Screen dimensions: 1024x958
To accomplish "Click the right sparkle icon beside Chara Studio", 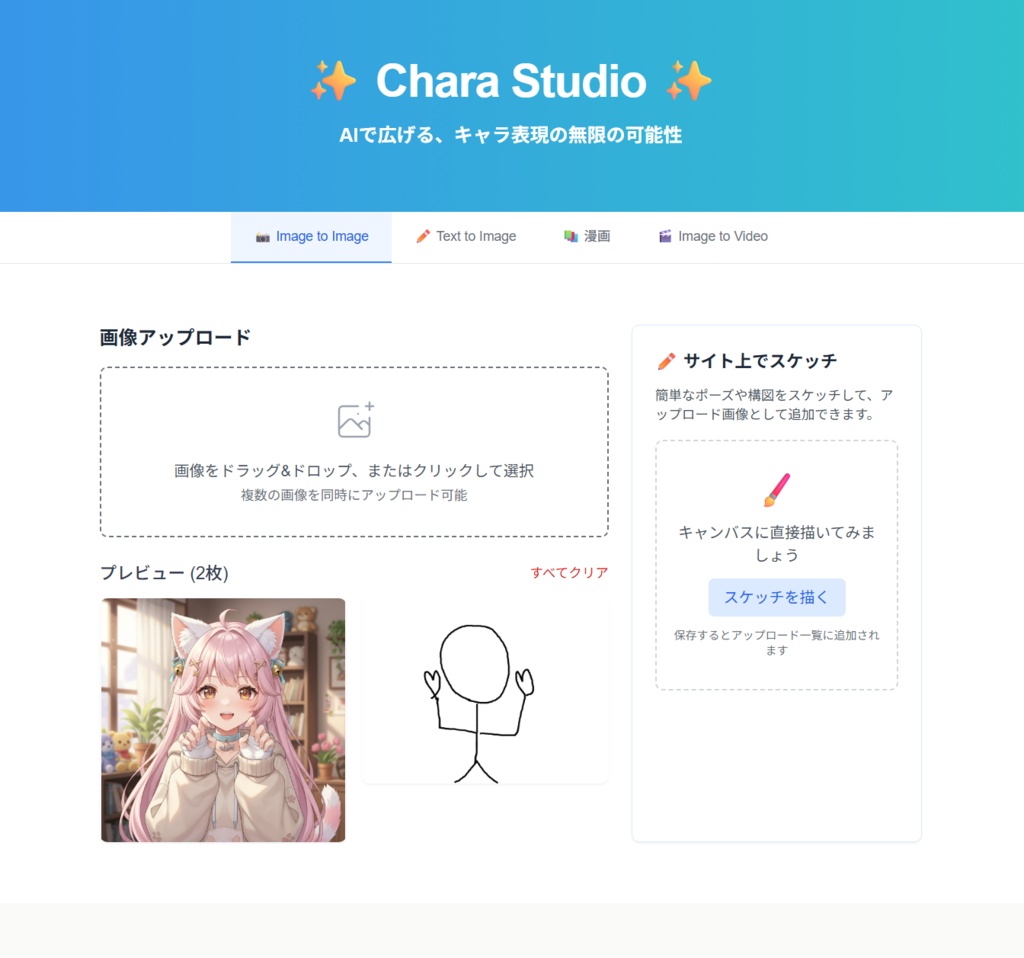I will 688,80.
